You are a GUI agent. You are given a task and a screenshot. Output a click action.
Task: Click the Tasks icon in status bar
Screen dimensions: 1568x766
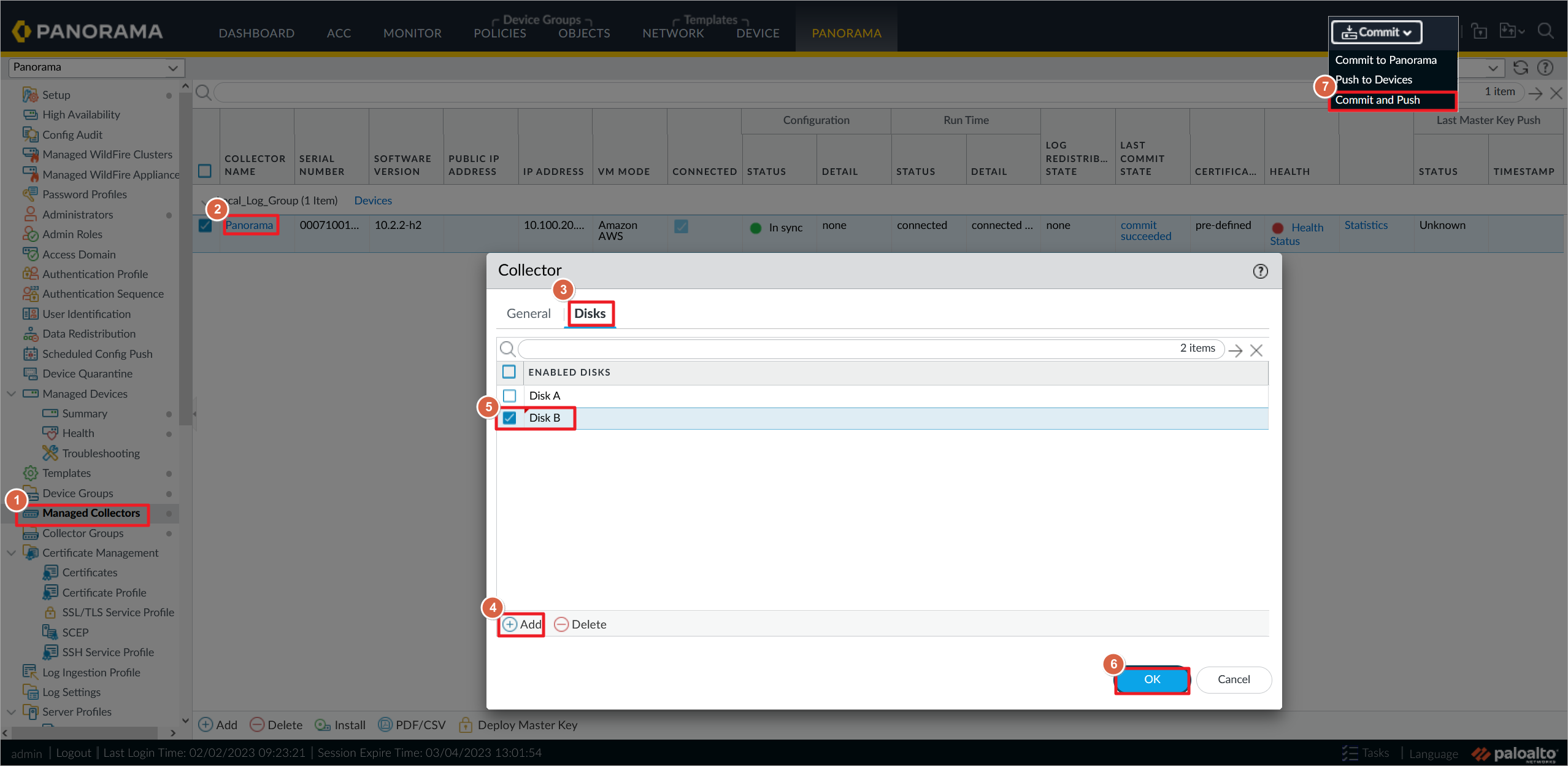click(x=1350, y=753)
